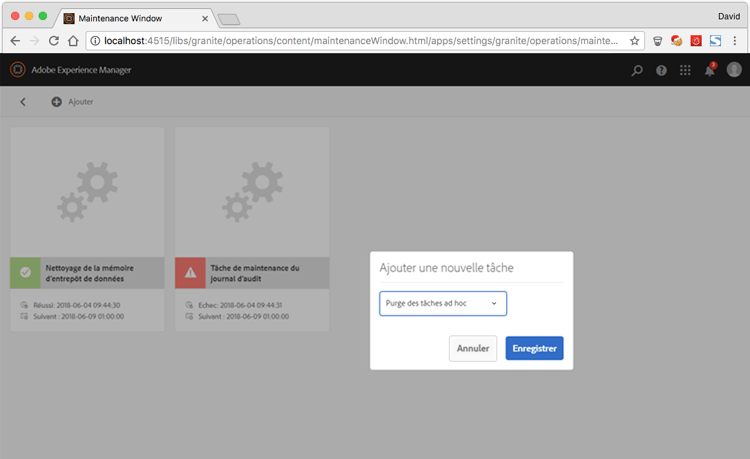Click the Suivant date under audit journal card
This screenshot has height=459, width=750.
(x=243, y=317)
